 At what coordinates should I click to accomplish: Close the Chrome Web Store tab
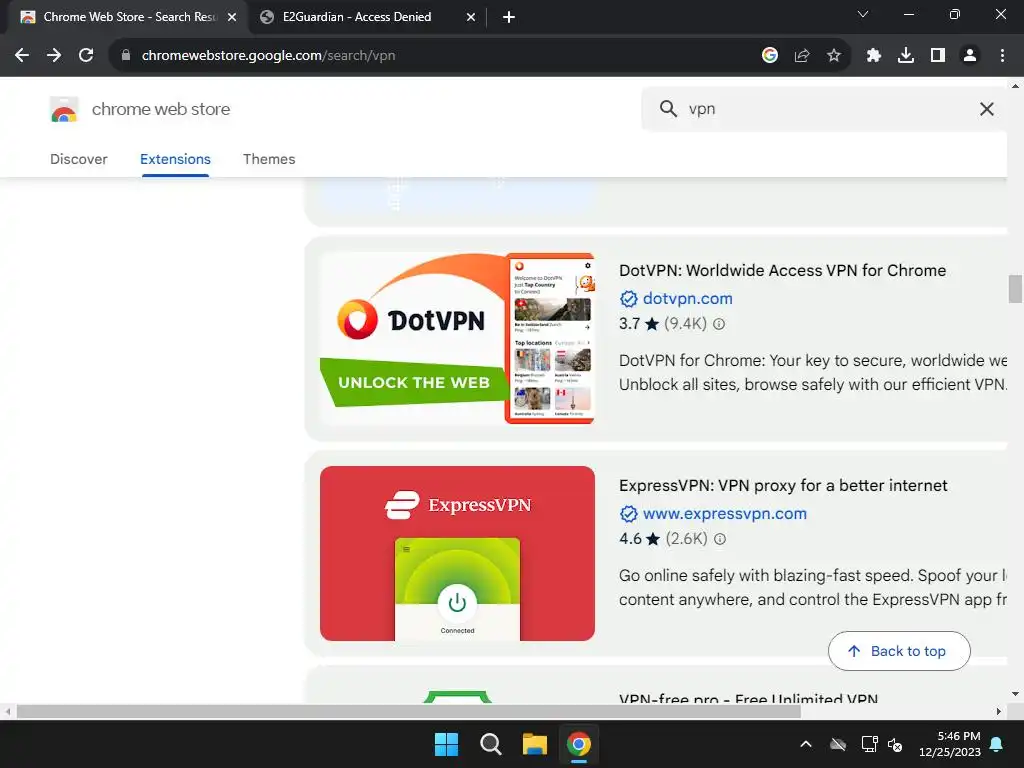click(232, 17)
